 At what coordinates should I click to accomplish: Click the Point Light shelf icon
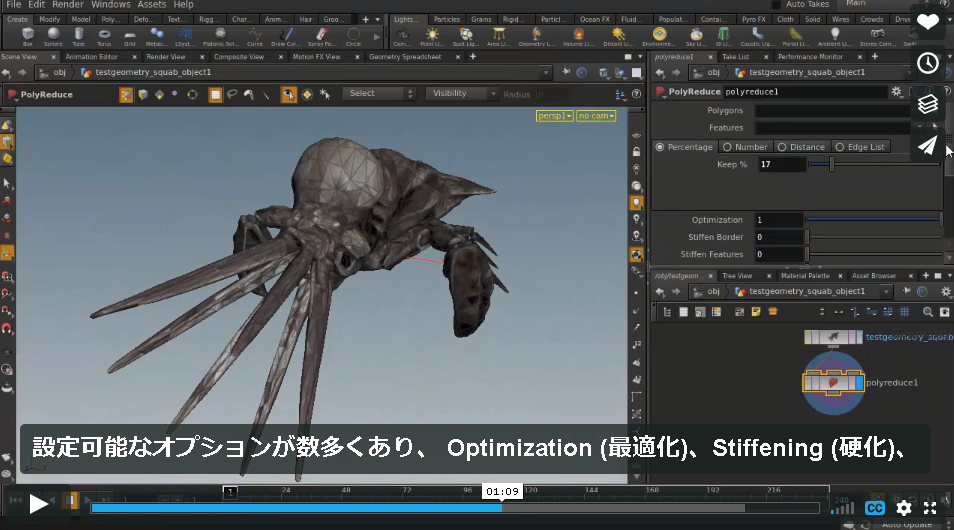[432, 36]
